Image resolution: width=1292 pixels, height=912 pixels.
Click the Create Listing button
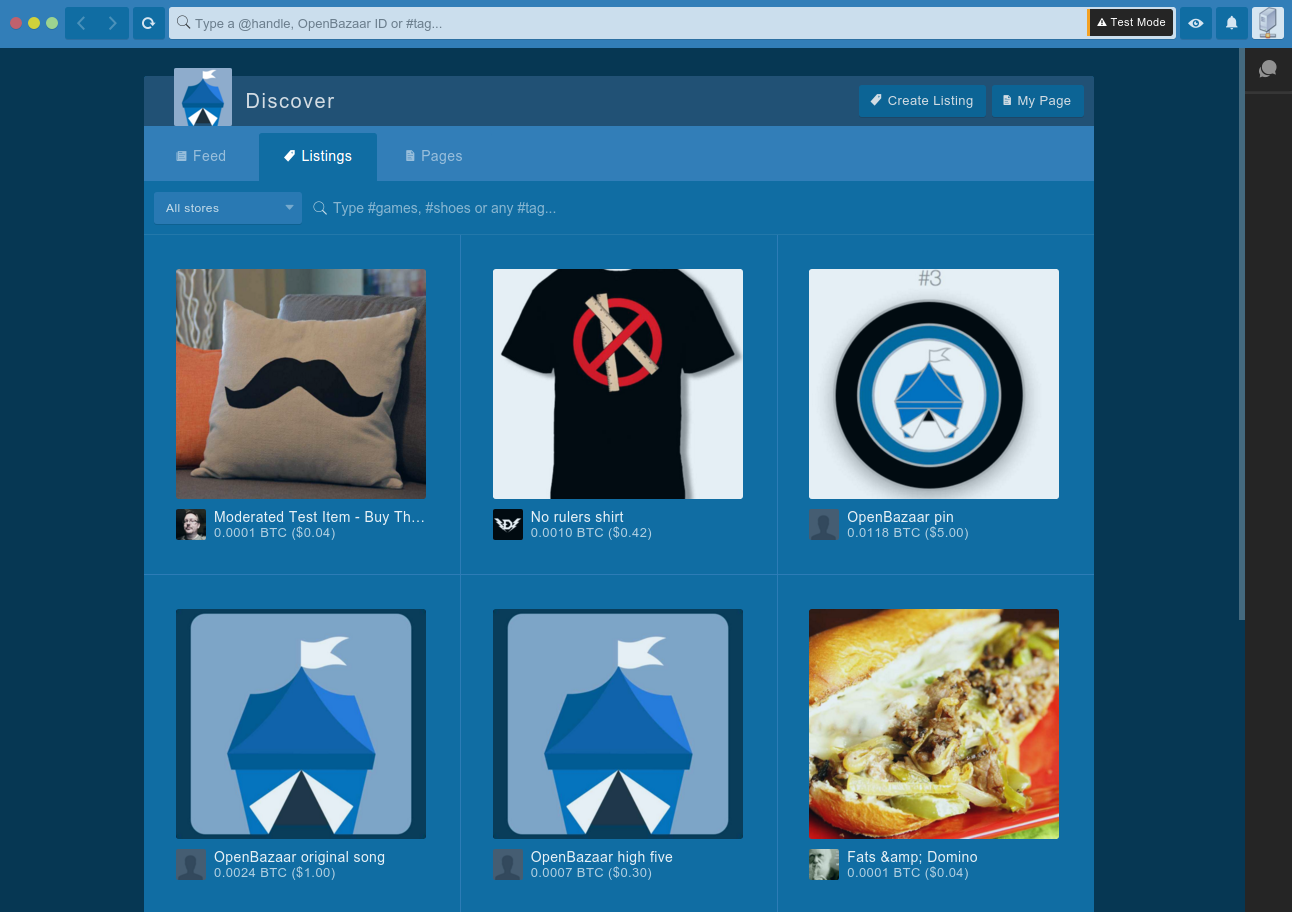(922, 101)
